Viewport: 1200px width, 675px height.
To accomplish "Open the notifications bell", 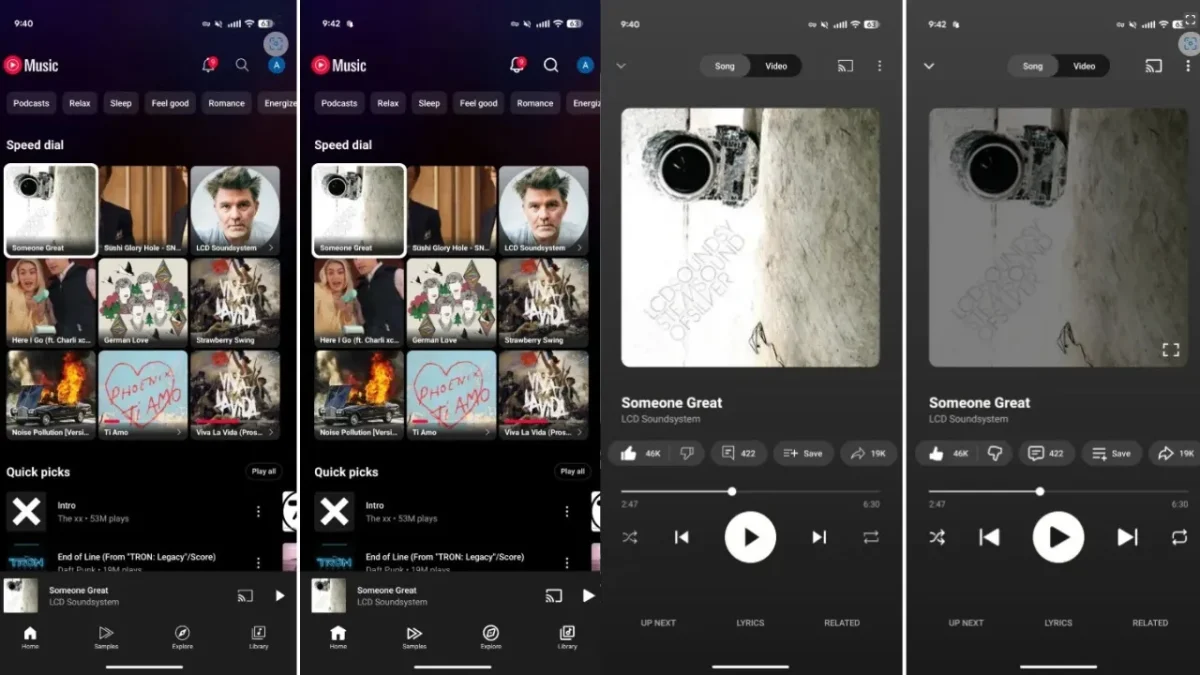I will (207, 64).
